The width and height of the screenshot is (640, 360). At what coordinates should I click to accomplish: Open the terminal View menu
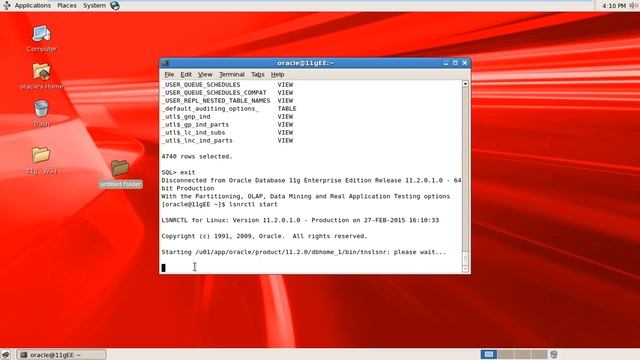tap(205, 74)
